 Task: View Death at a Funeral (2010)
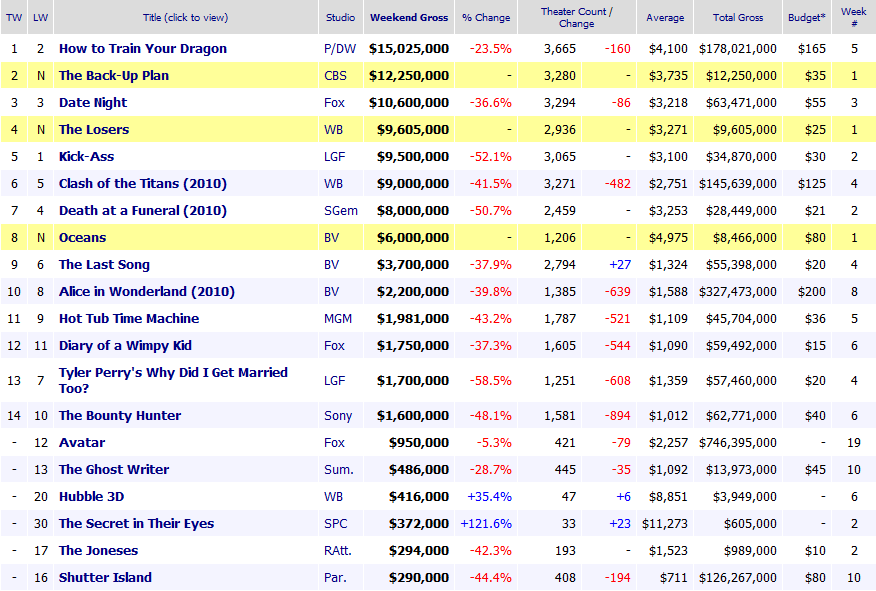143,211
